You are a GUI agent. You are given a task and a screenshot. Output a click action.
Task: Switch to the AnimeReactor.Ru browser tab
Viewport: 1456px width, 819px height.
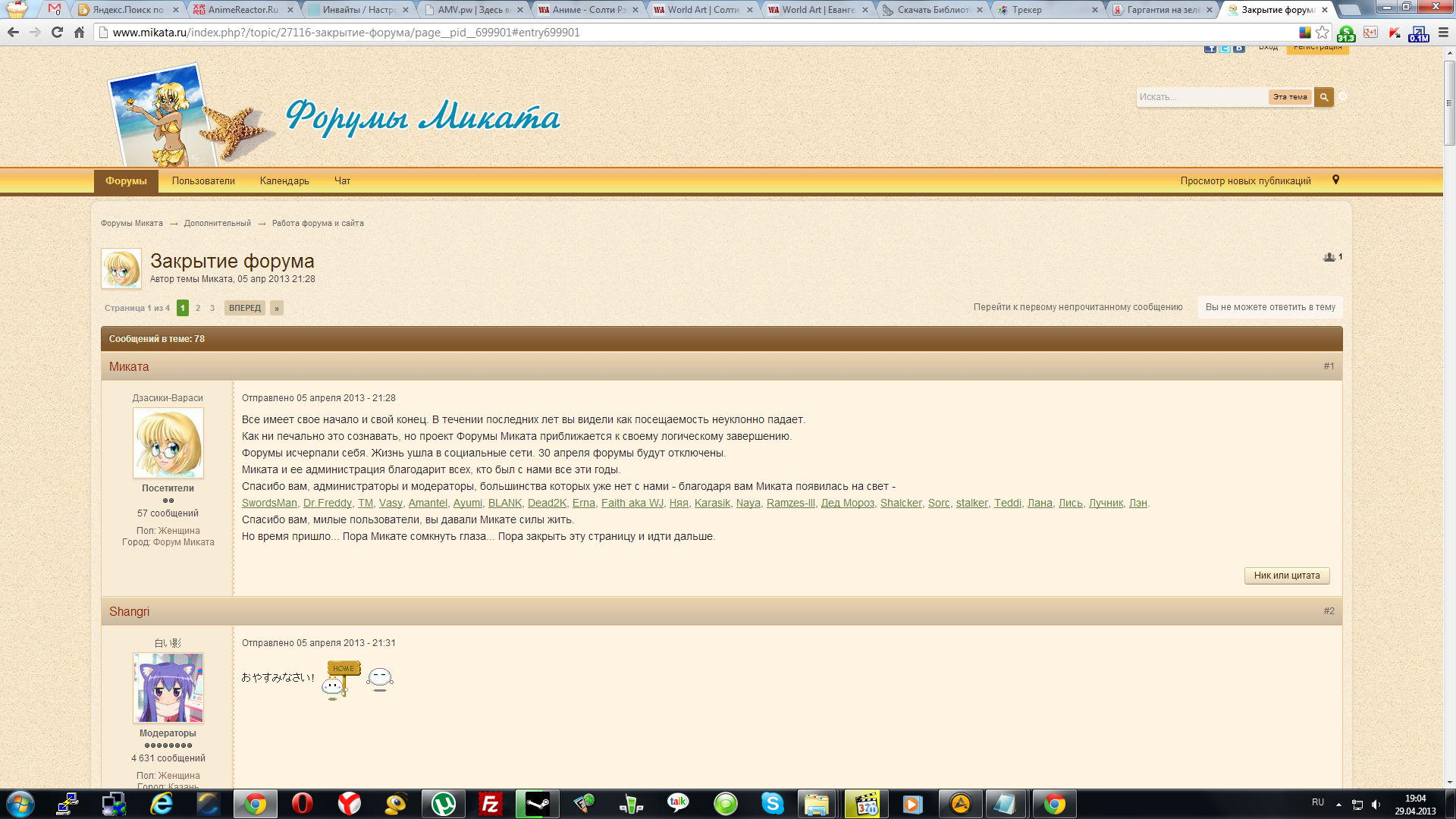tap(243, 10)
